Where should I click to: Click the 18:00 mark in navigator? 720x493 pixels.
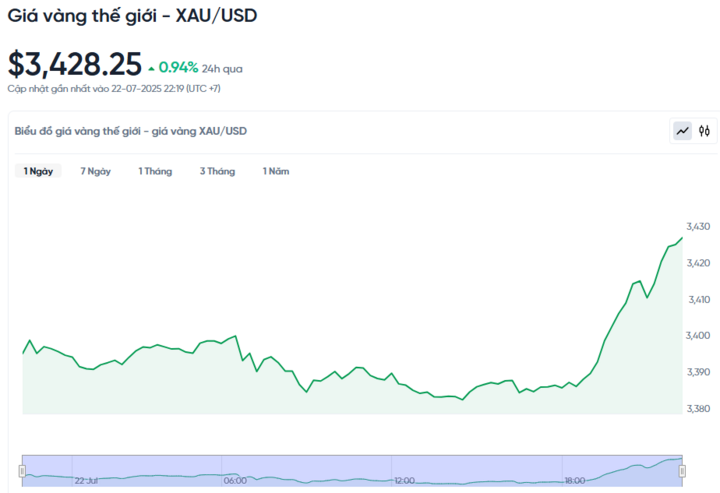(574, 481)
